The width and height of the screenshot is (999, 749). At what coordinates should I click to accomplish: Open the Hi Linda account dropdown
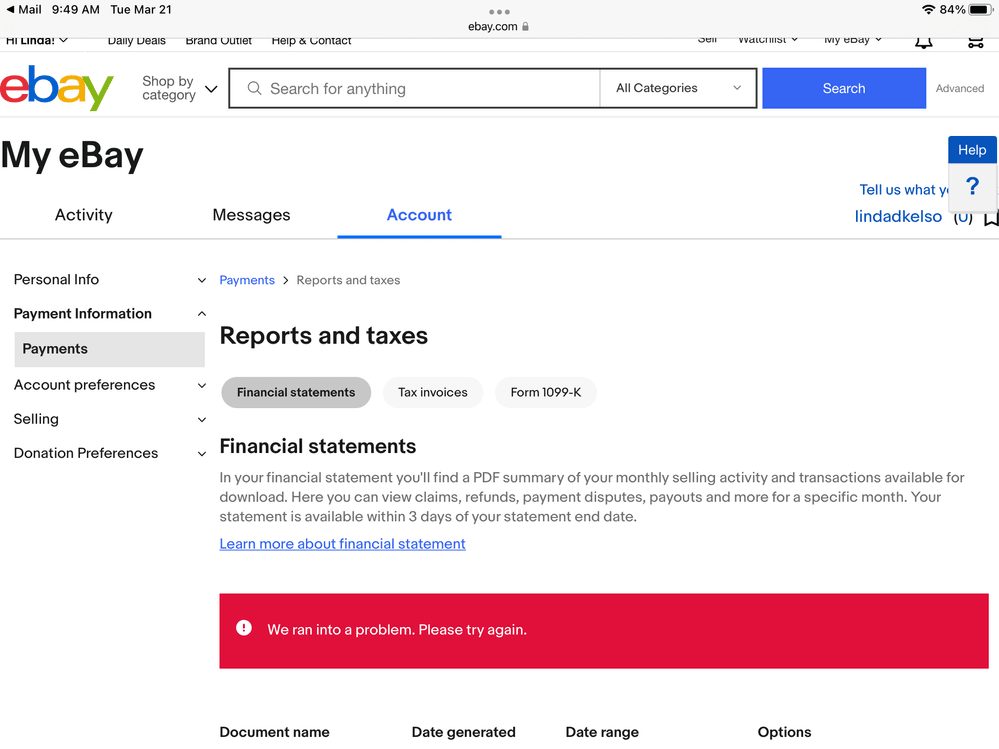click(x=36, y=41)
